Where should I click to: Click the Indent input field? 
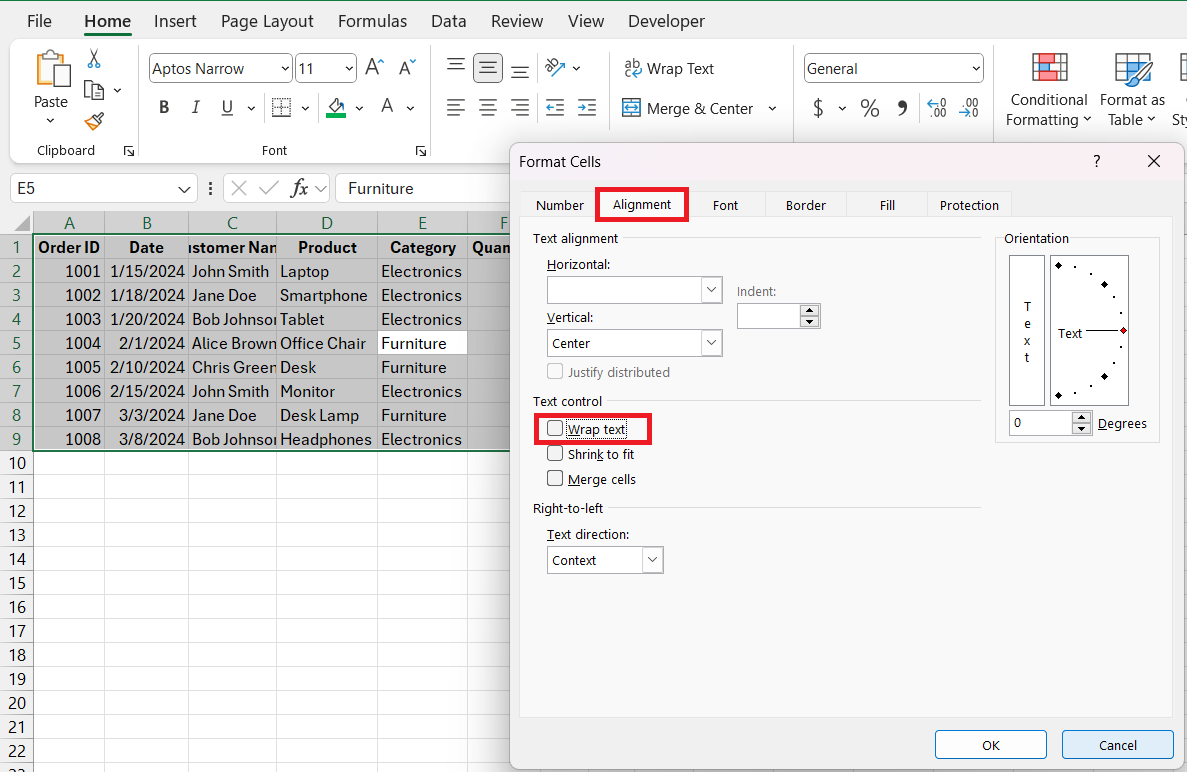coord(769,316)
